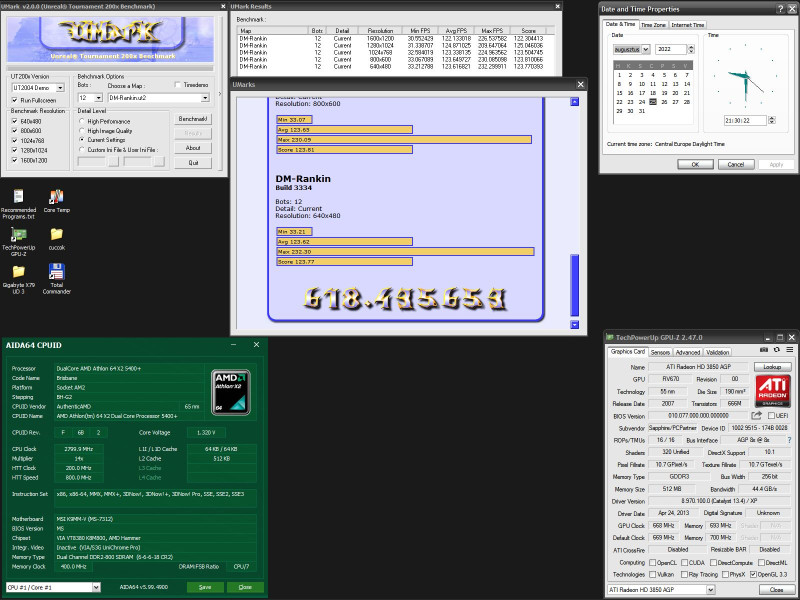Click the About button in UMark

[x=193, y=148]
